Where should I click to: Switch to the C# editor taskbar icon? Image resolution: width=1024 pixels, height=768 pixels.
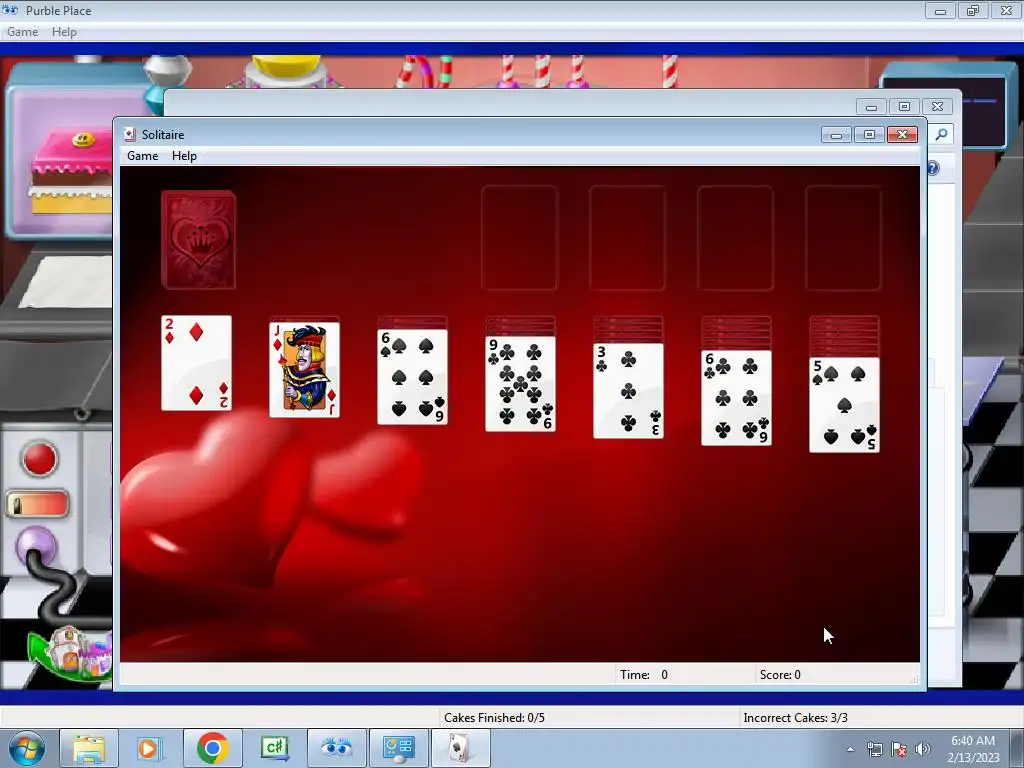274,748
